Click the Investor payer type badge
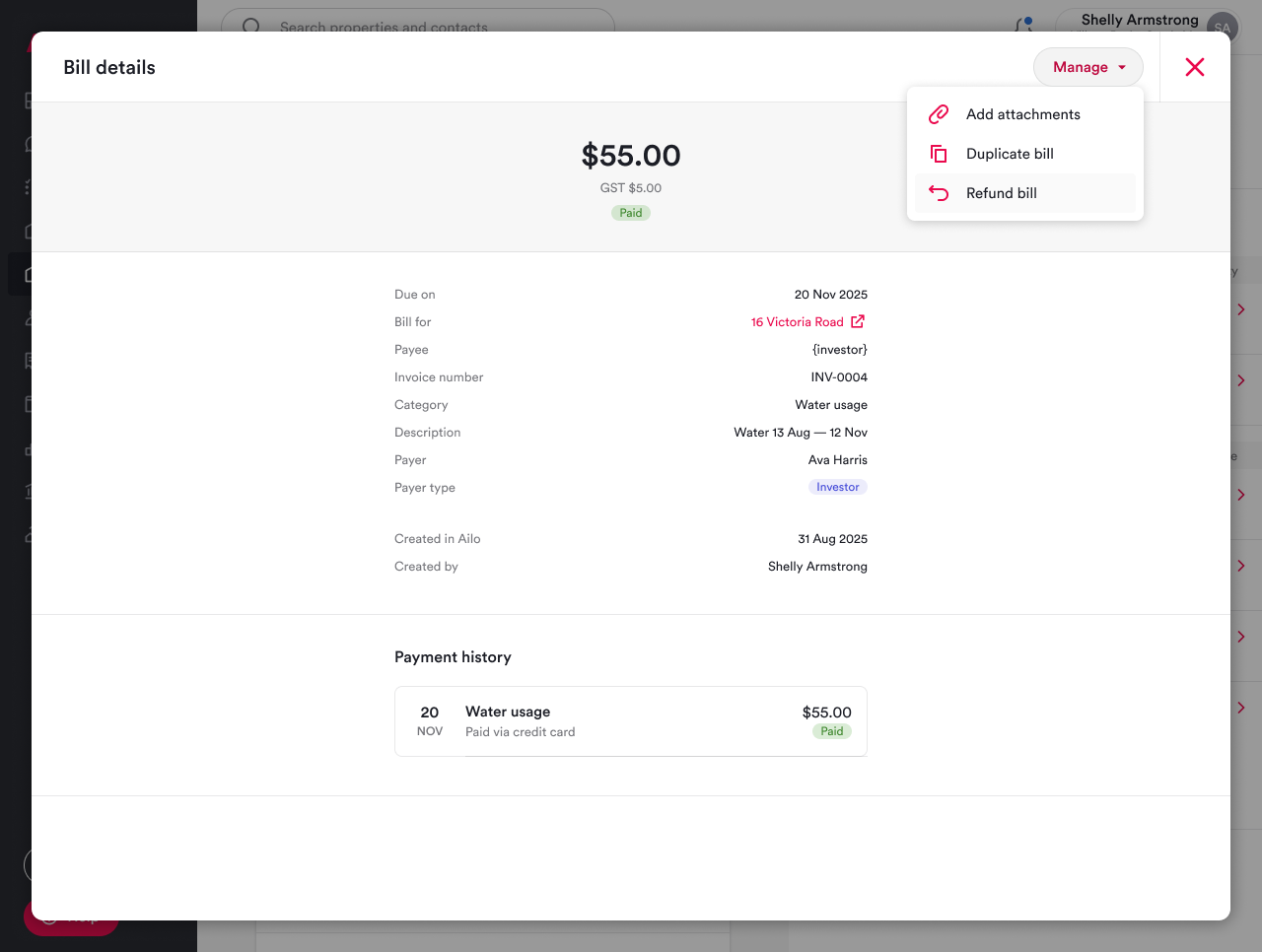The image size is (1262, 952). coord(838,487)
